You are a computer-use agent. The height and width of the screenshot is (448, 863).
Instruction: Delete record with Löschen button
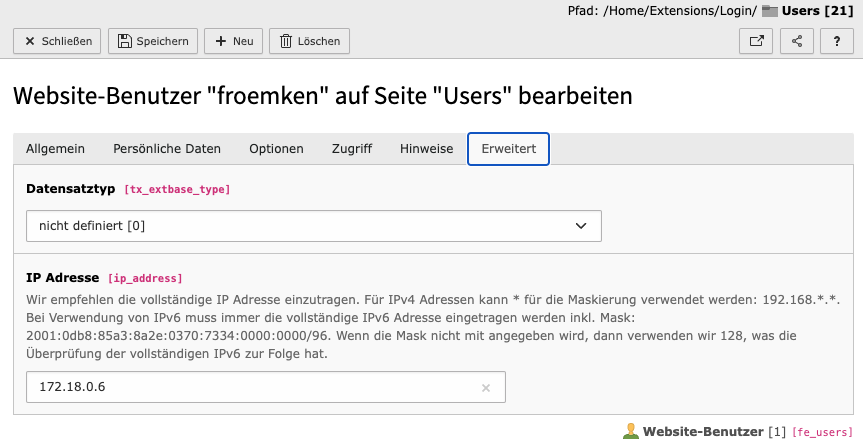pyautogui.click(x=309, y=41)
